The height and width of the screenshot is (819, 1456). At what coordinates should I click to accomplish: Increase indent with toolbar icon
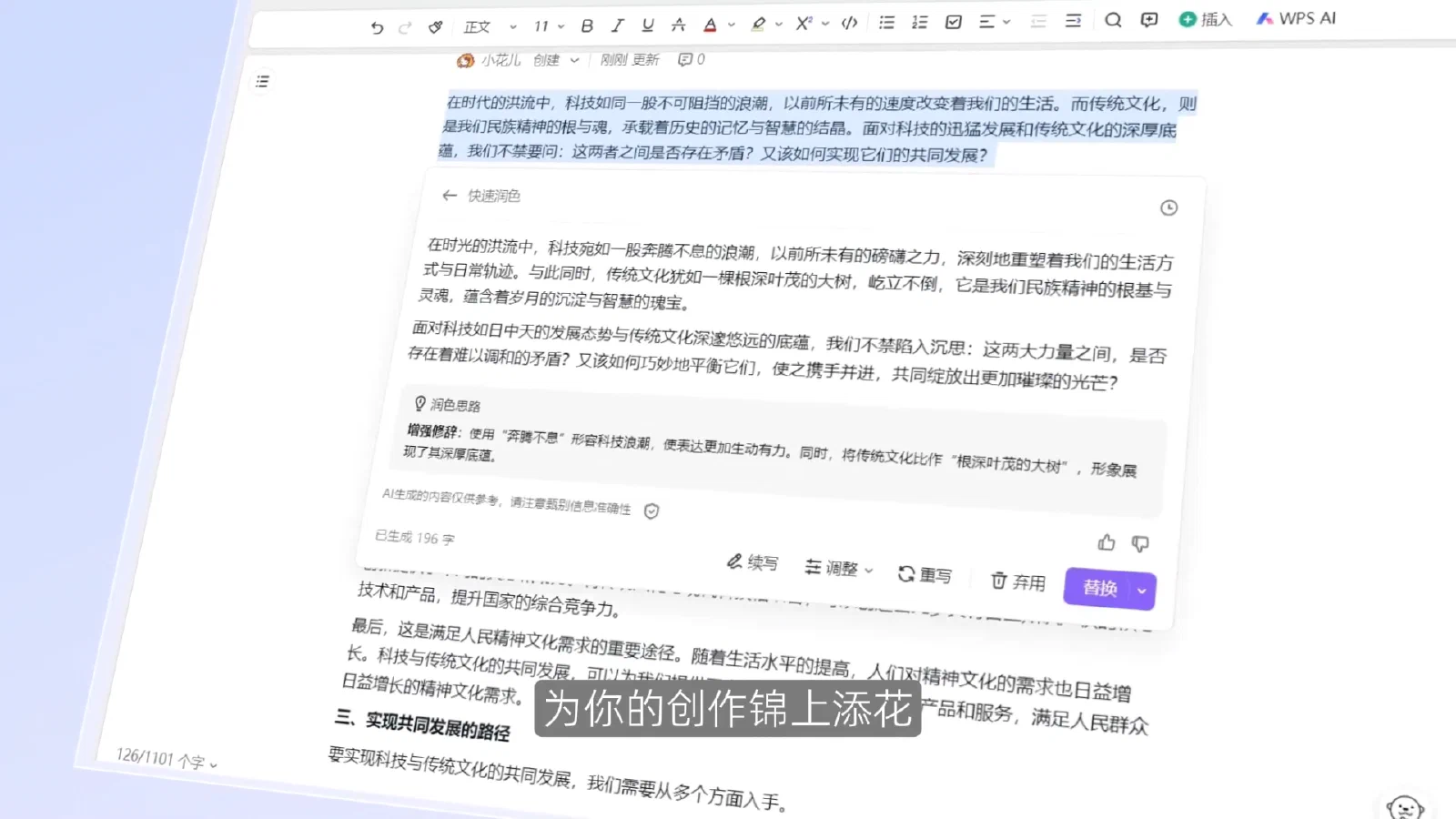pyautogui.click(x=1074, y=21)
